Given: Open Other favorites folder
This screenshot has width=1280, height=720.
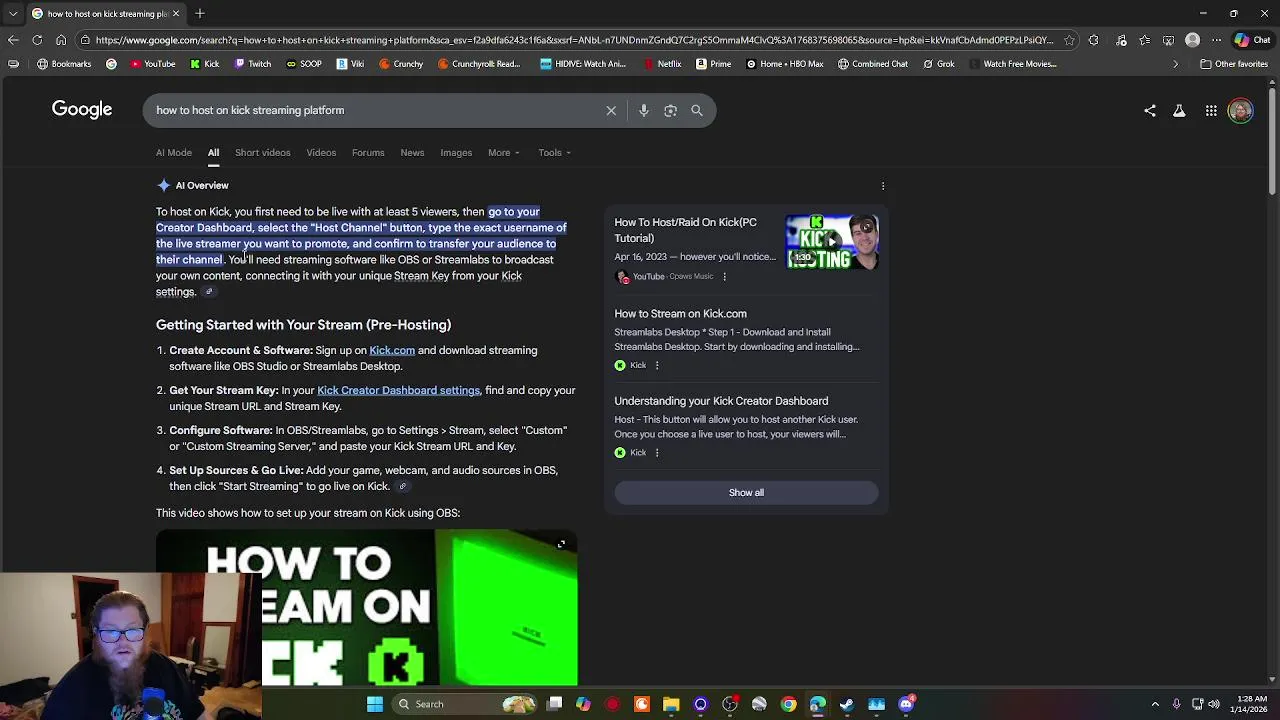Looking at the screenshot, I should [1234, 64].
